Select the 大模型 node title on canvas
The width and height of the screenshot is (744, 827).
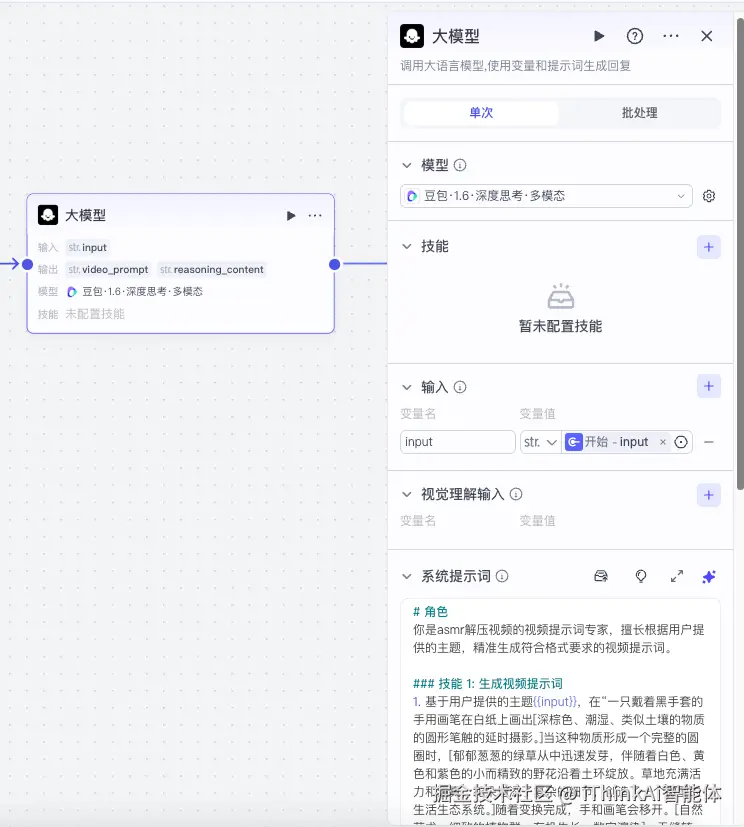pyautogui.click(x=85, y=216)
